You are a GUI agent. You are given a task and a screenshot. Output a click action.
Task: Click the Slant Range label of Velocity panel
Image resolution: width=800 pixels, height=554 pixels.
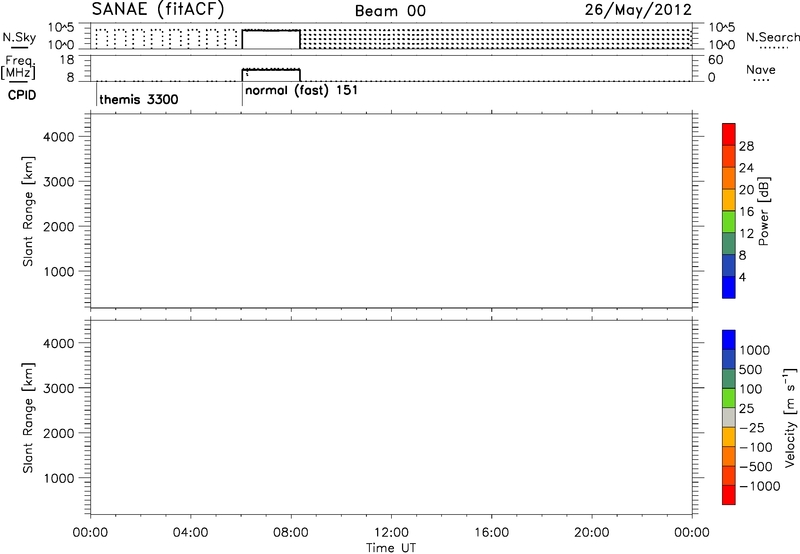click(28, 418)
